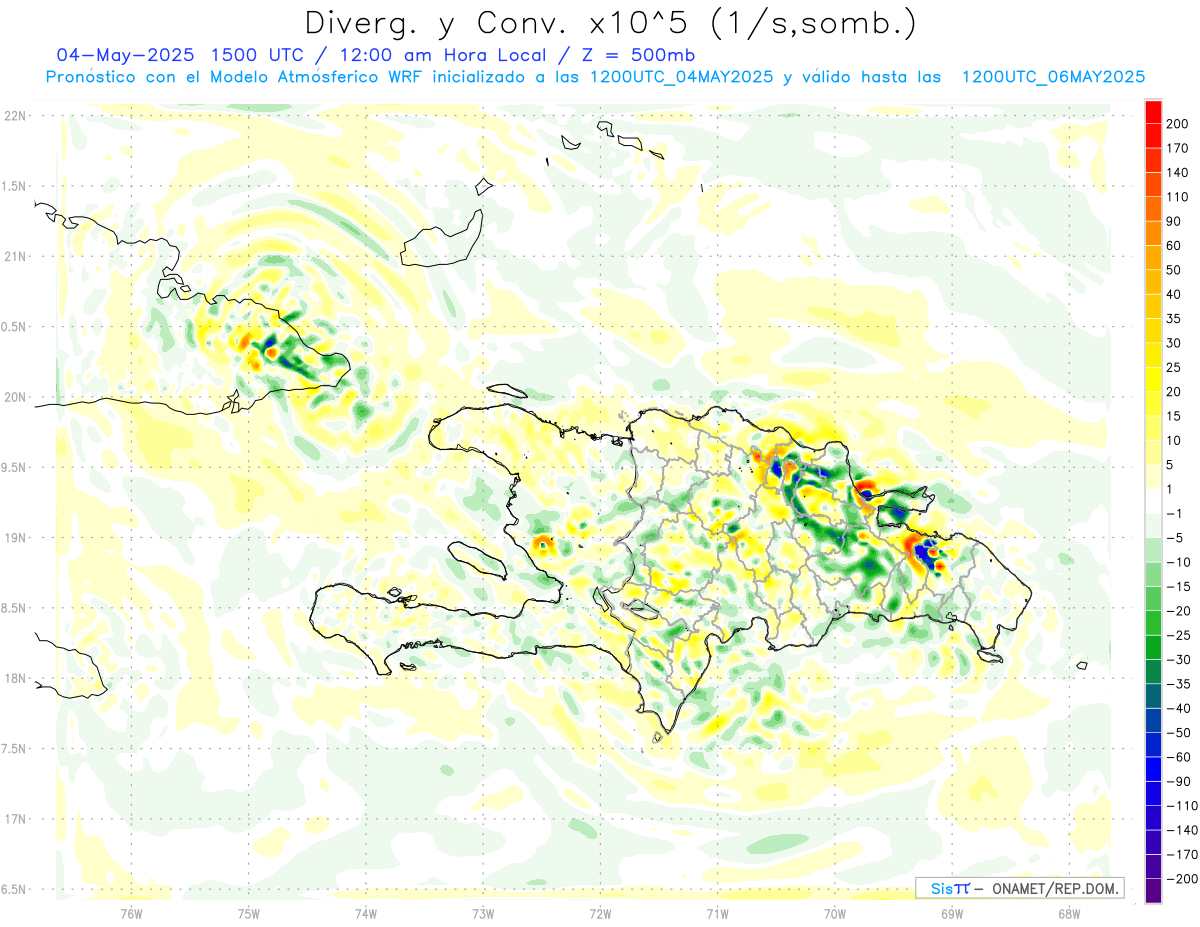Click the '-60' color scale value
The height and width of the screenshot is (927, 1200).
[1178, 757]
